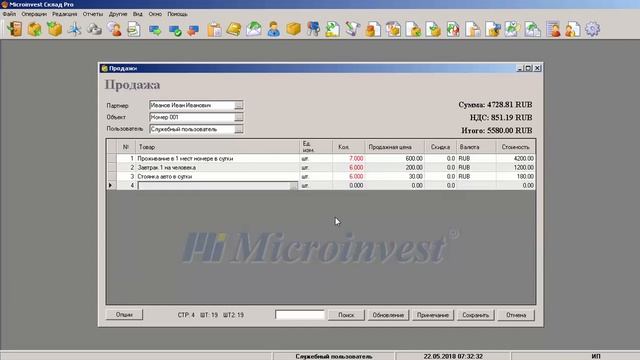Click the yellow wallet toolbar icon
The image size is (640, 360).
[234, 29]
